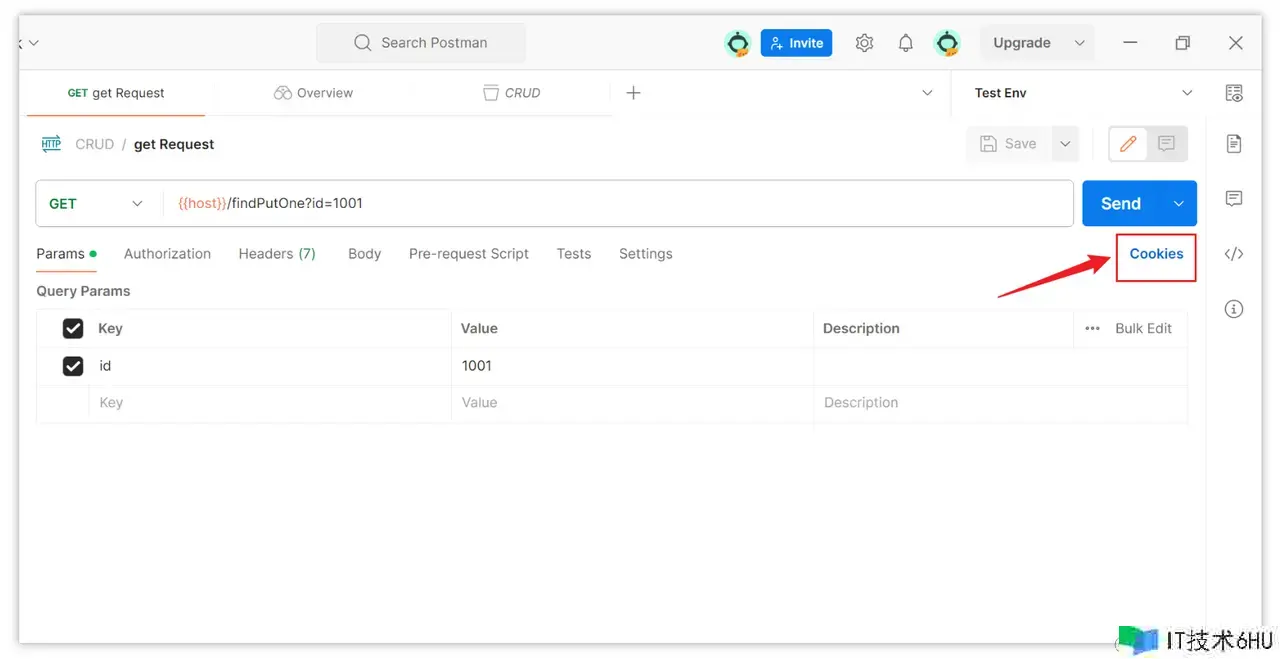This screenshot has width=1280, height=659.
Task: Open the notifications bell
Action: 906,43
